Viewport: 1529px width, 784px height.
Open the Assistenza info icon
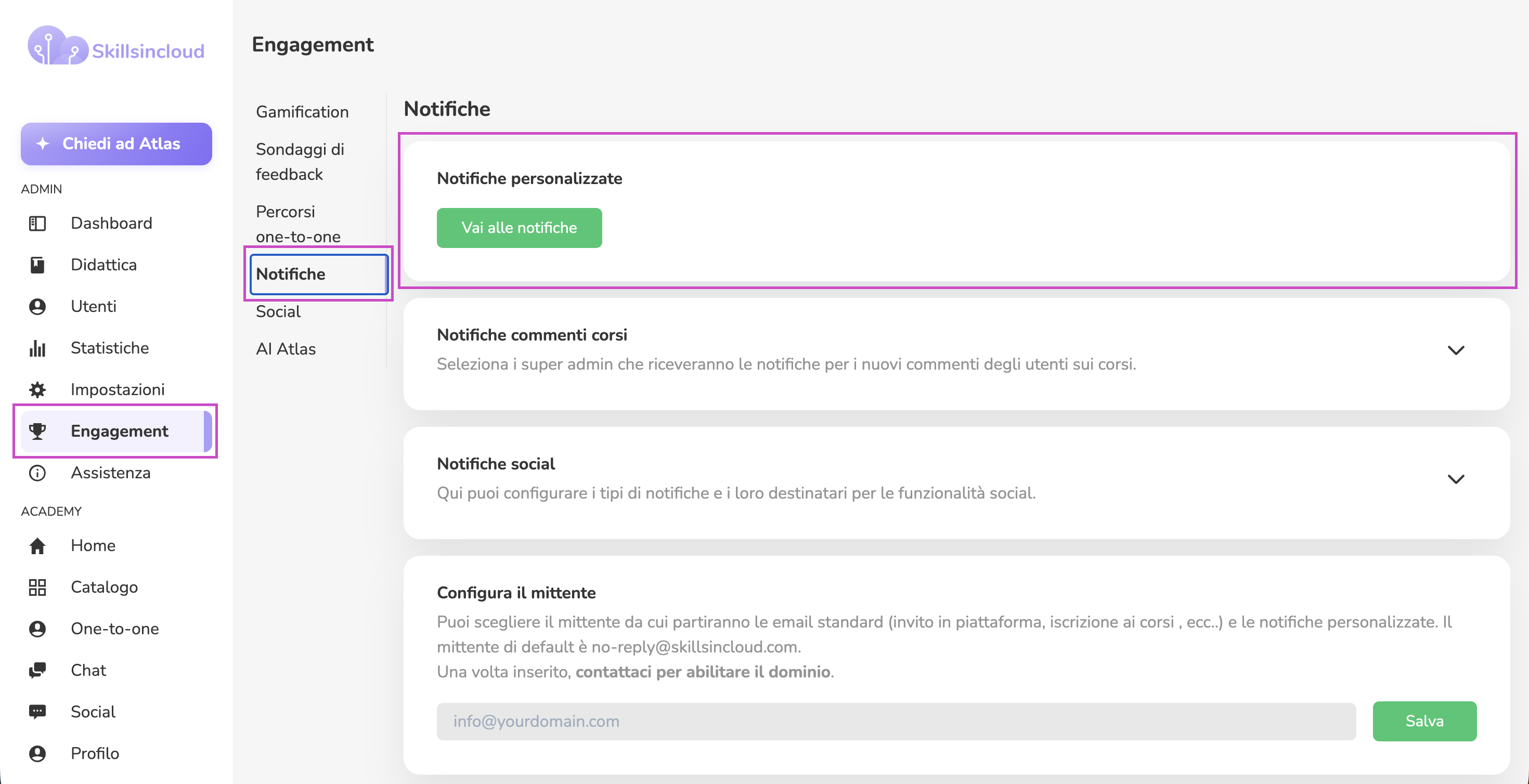click(x=37, y=473)
